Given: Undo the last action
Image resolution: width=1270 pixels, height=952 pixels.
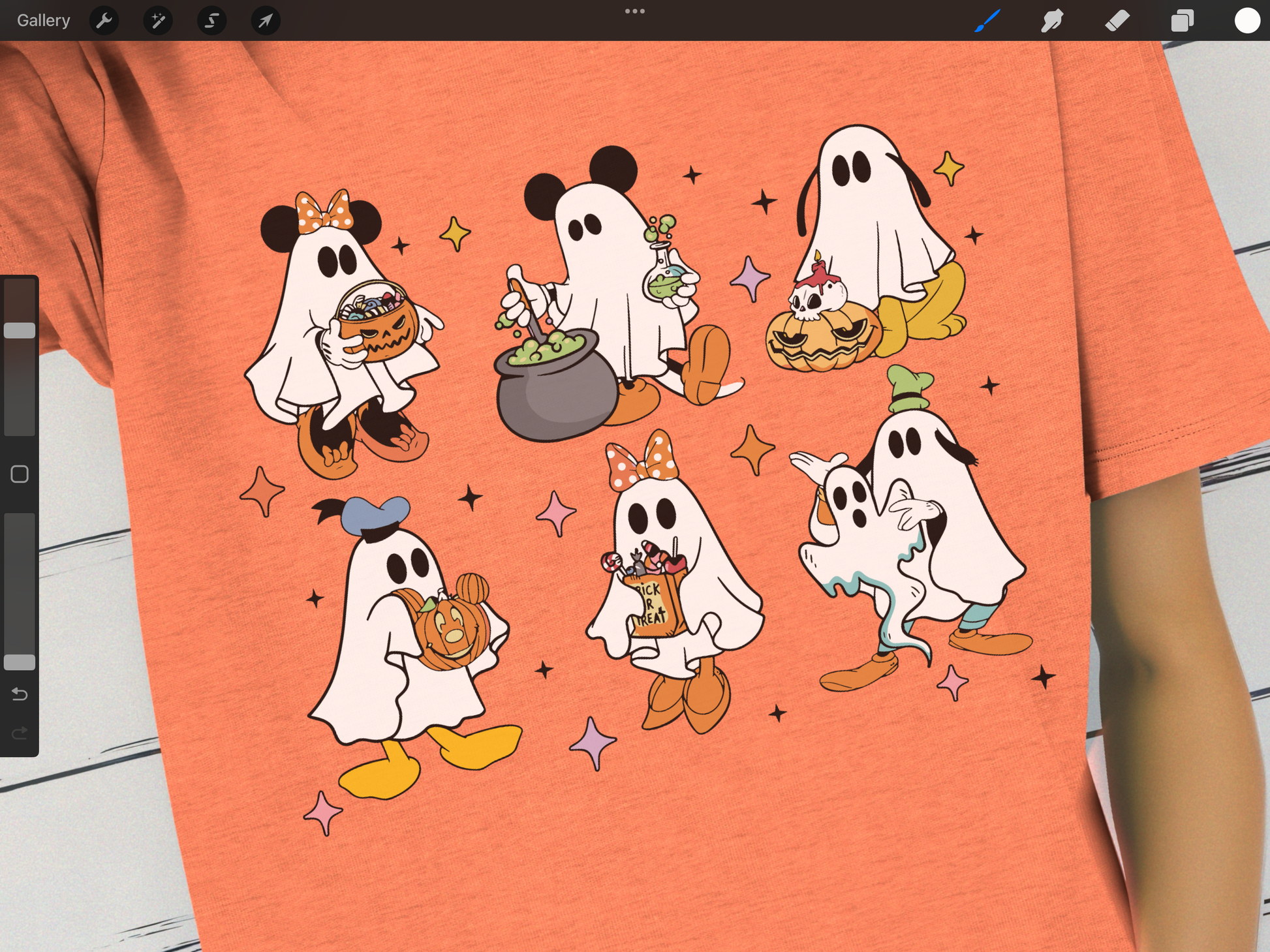Looking at the screenshot, I should tap(20, 694).
